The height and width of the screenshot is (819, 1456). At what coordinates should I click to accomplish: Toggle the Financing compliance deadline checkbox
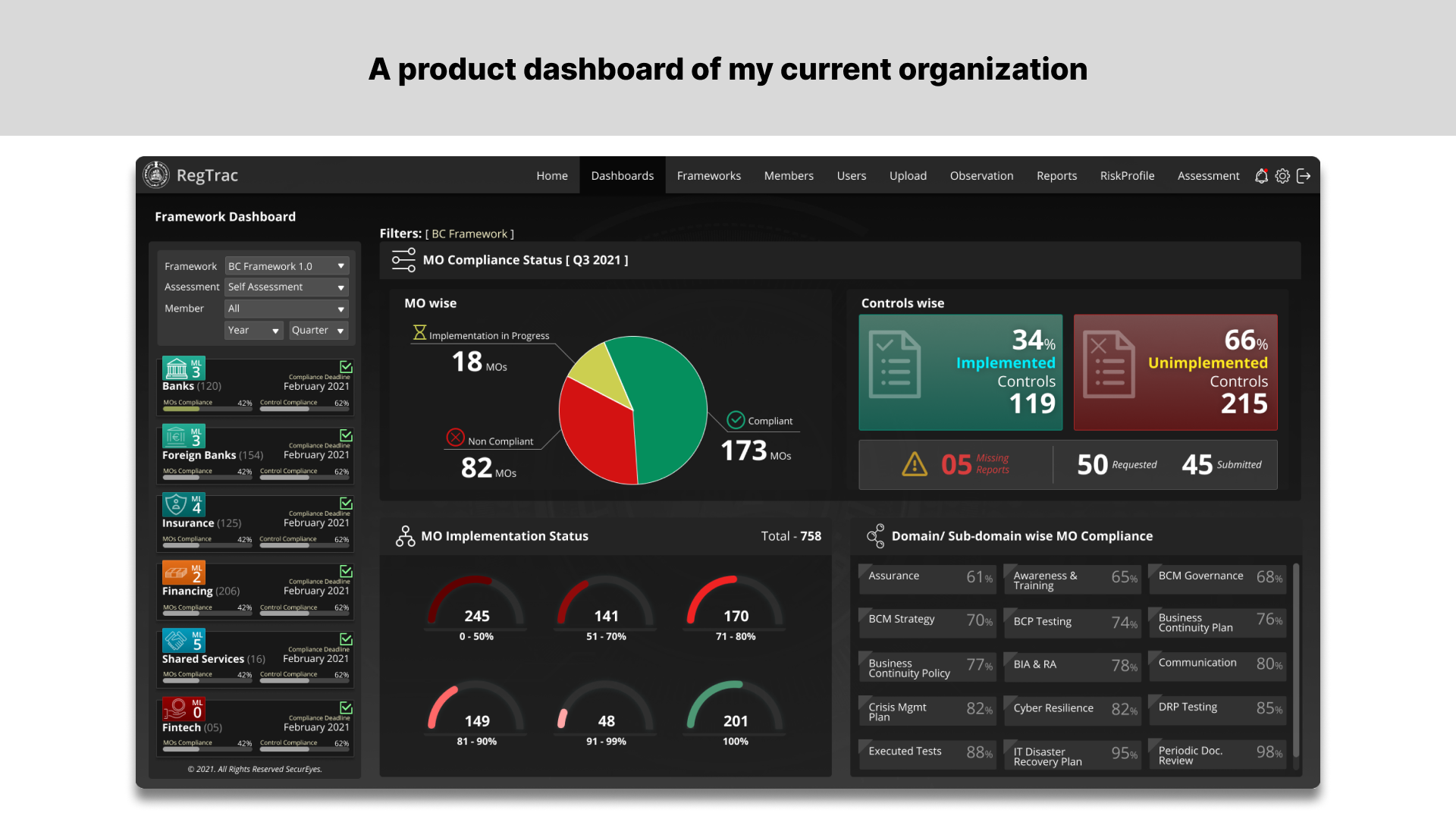click(x=346, y=571)
